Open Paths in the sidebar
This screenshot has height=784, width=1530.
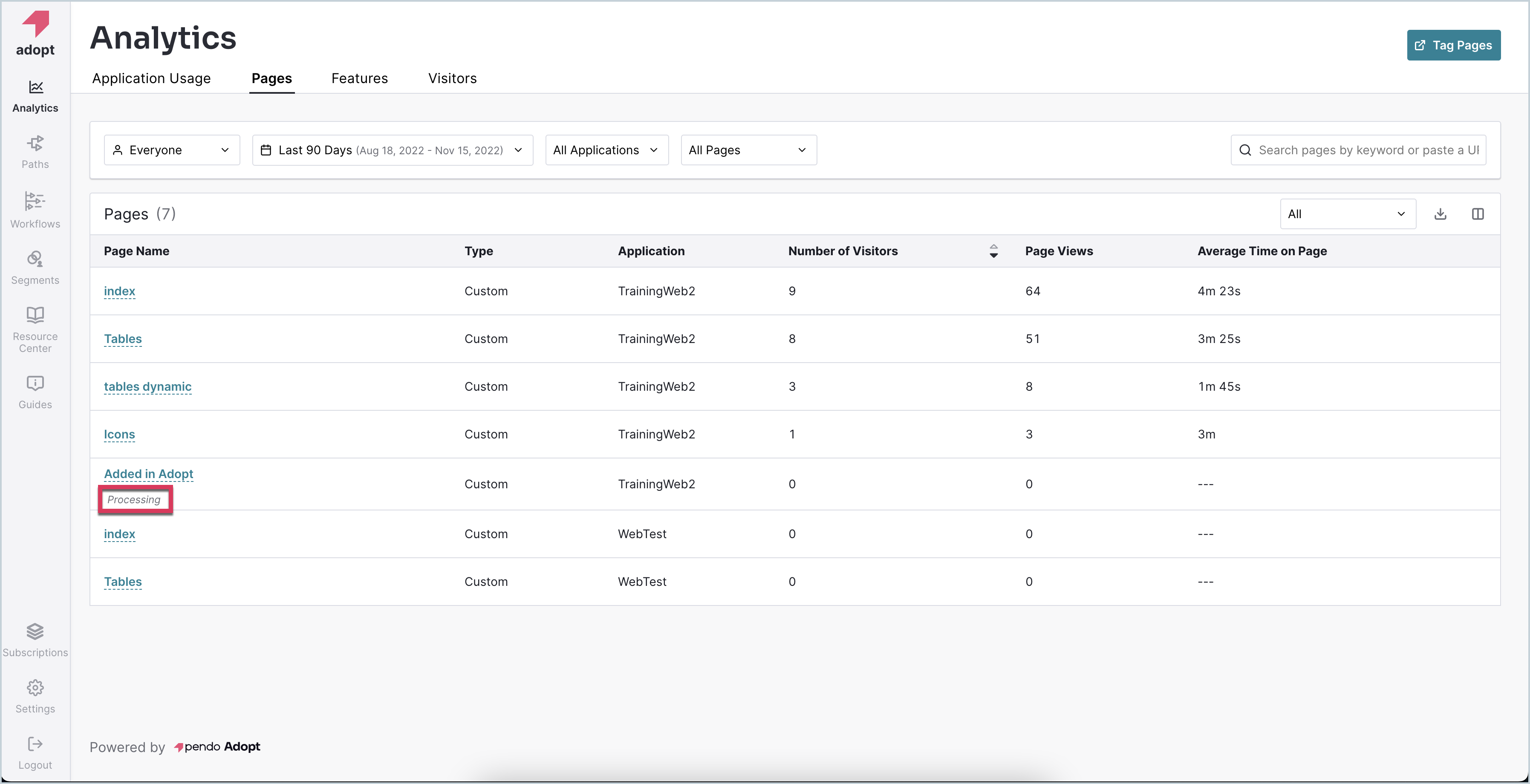pos(35,153)
